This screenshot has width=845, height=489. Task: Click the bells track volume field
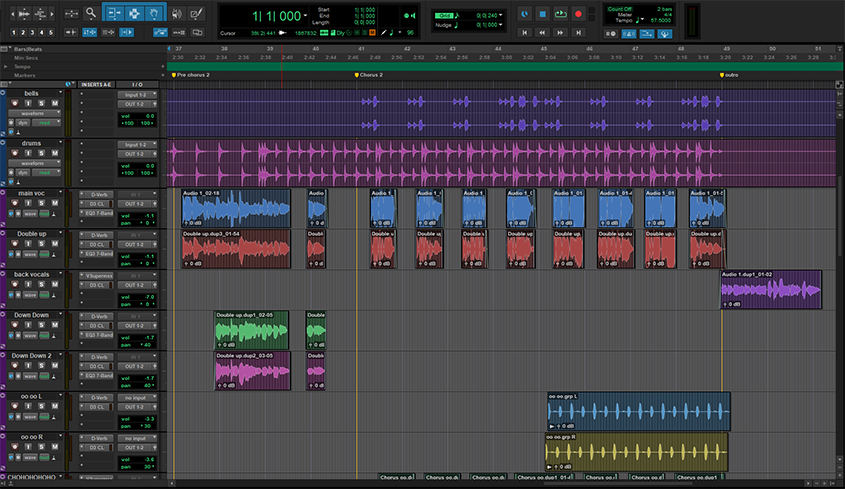pyautogui.click(x=138, y=114)
